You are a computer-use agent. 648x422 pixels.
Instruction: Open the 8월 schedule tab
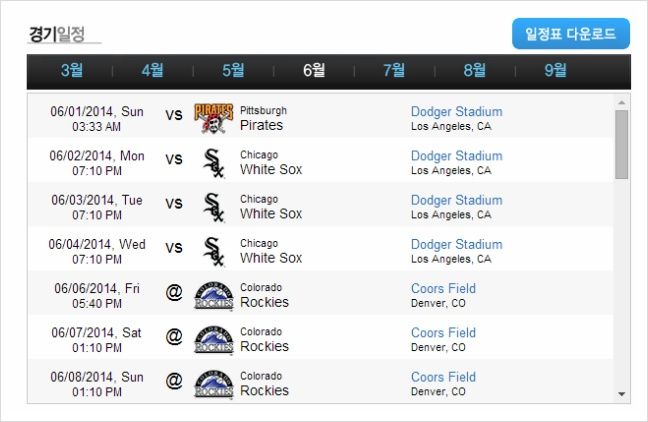pyautogui.click(x=474, y=70)
